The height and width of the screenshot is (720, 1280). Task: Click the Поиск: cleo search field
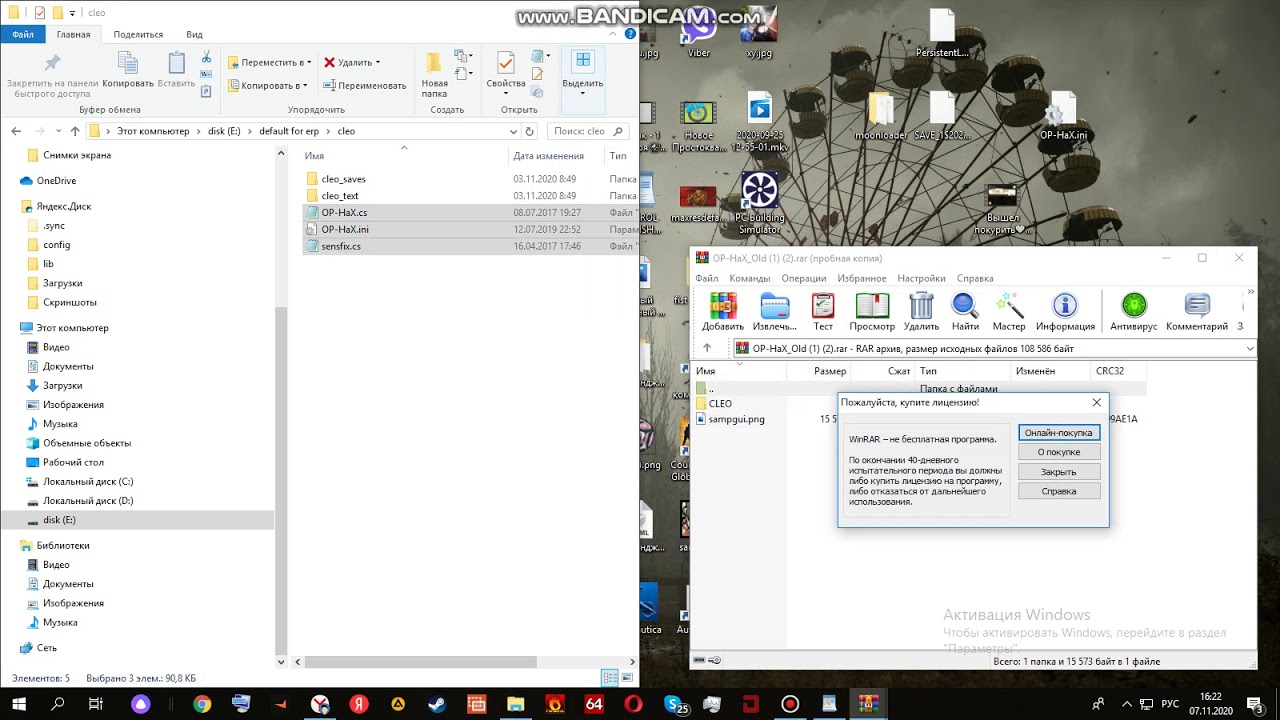[x=589, y=131]
